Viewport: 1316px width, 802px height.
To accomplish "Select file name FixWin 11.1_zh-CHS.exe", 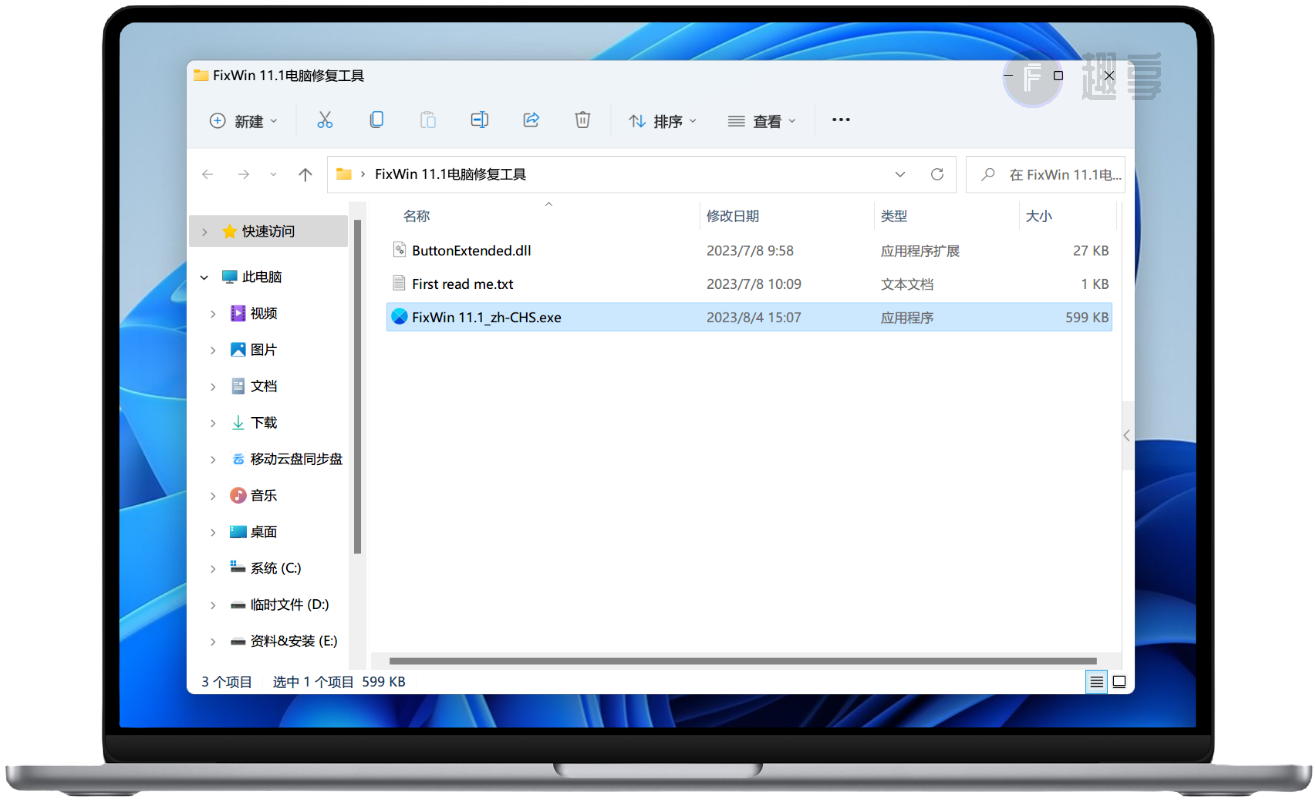I will tap(486, 318).
